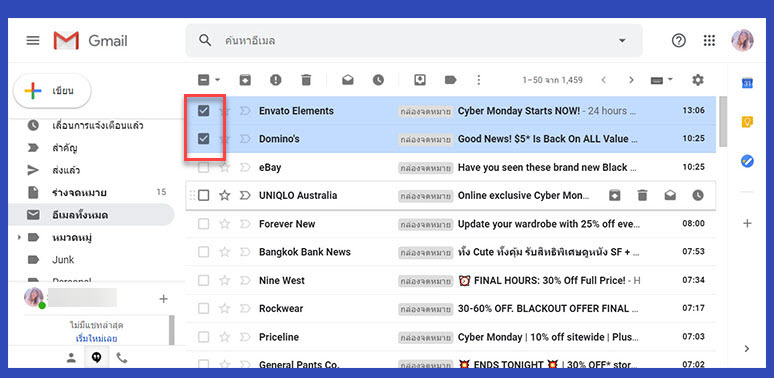Open the search options dropdown arrow
This screenshot has width=774, height=378.
click(x=622, y=40)
